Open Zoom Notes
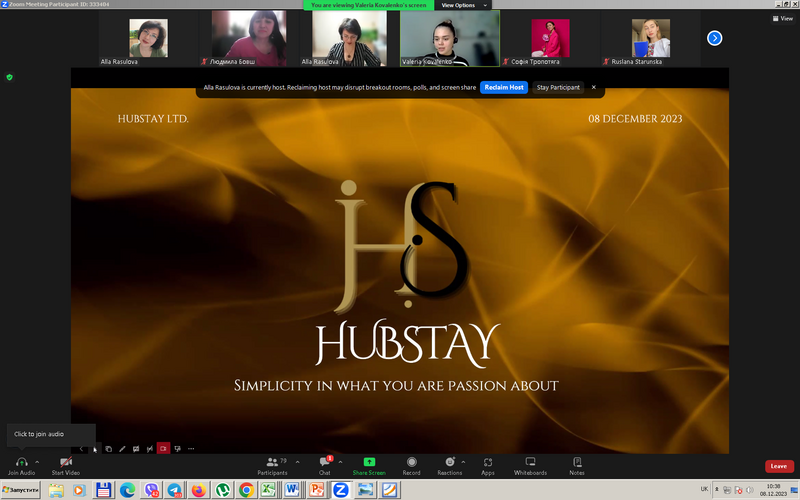This screenshot has width=800, height=500. click(577, 466)
